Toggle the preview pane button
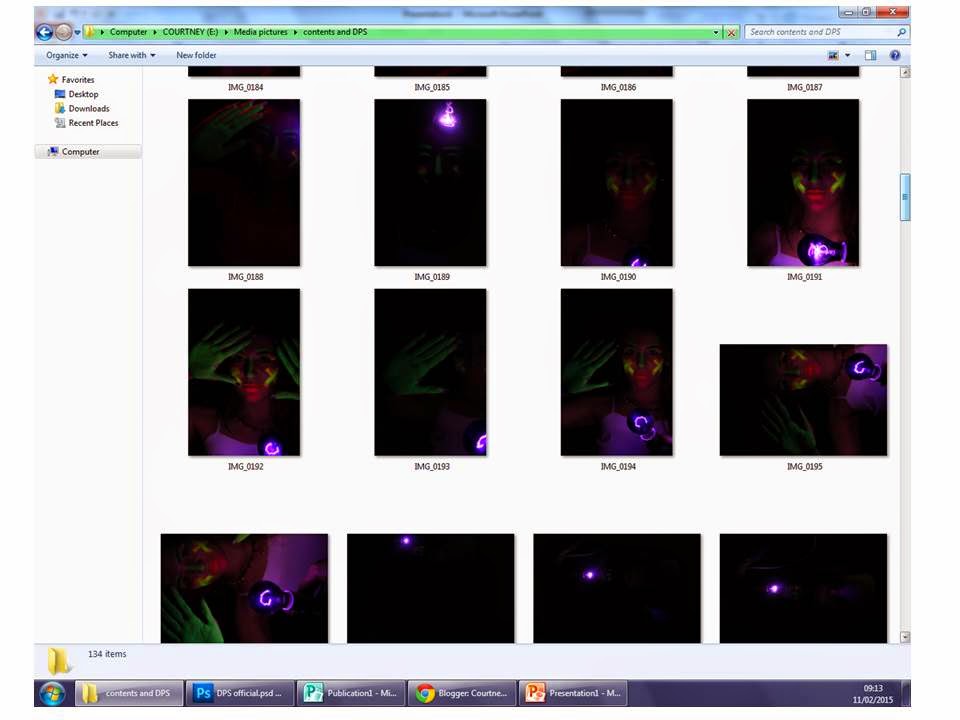960x720 pixels. click(870, 56)
